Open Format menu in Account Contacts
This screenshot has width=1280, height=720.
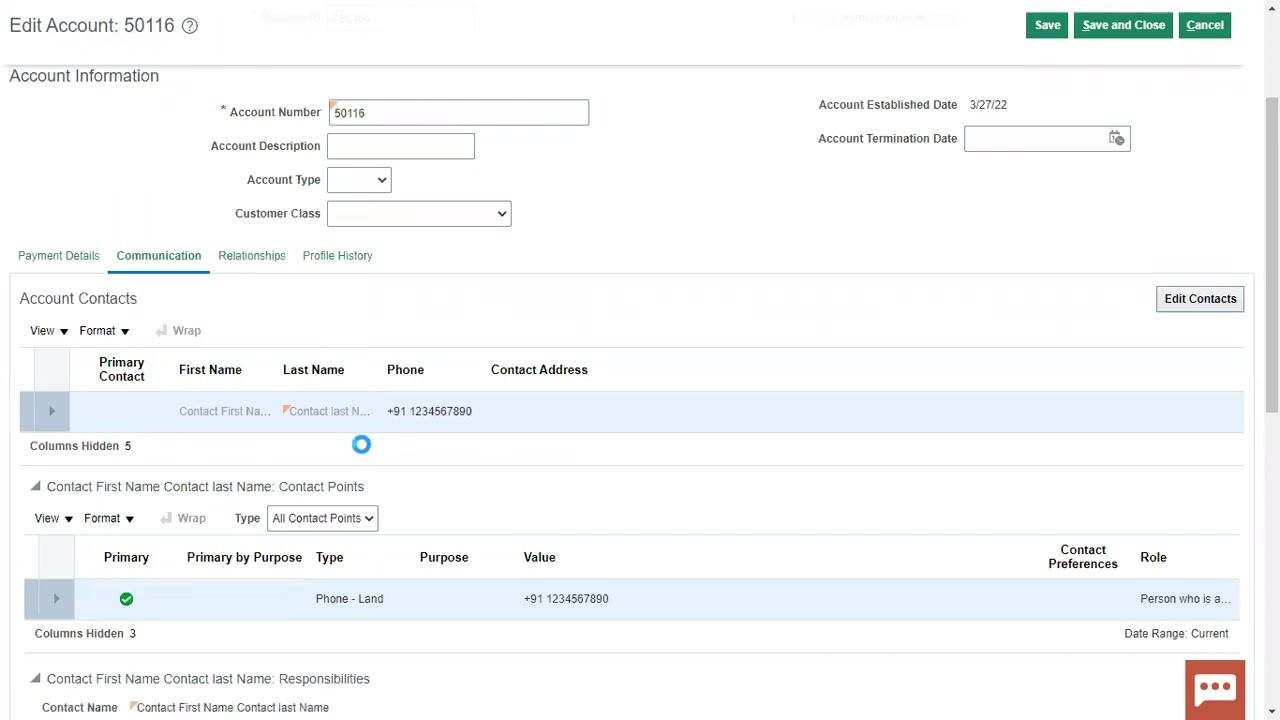click(105, 331)
